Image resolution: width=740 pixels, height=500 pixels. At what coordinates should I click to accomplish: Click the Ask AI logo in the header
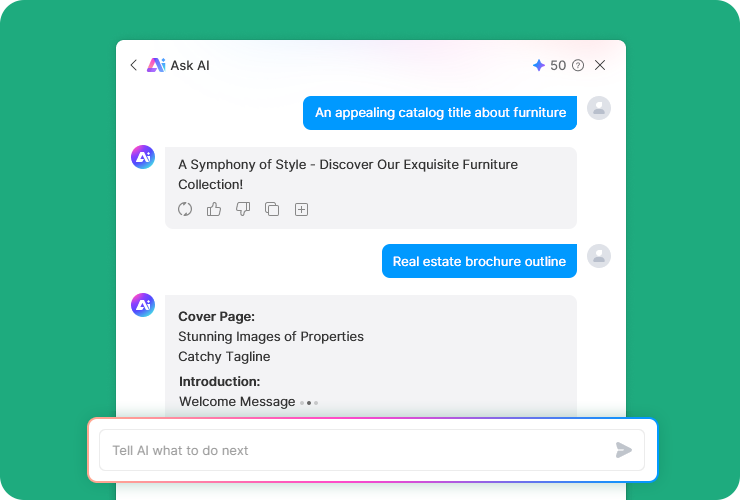(x=156, y=65)
